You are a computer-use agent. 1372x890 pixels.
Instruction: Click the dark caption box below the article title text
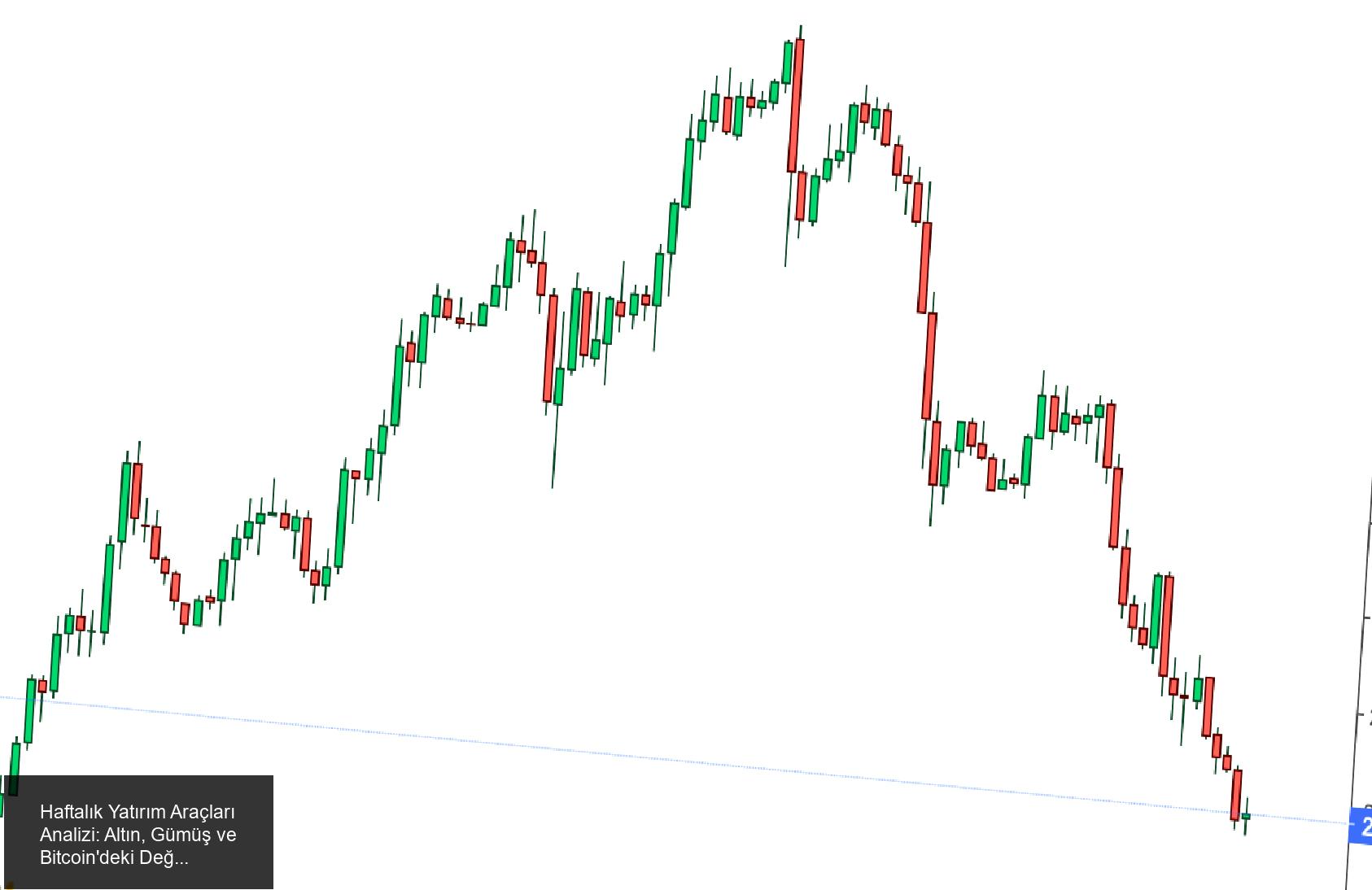tap(138, 879)
